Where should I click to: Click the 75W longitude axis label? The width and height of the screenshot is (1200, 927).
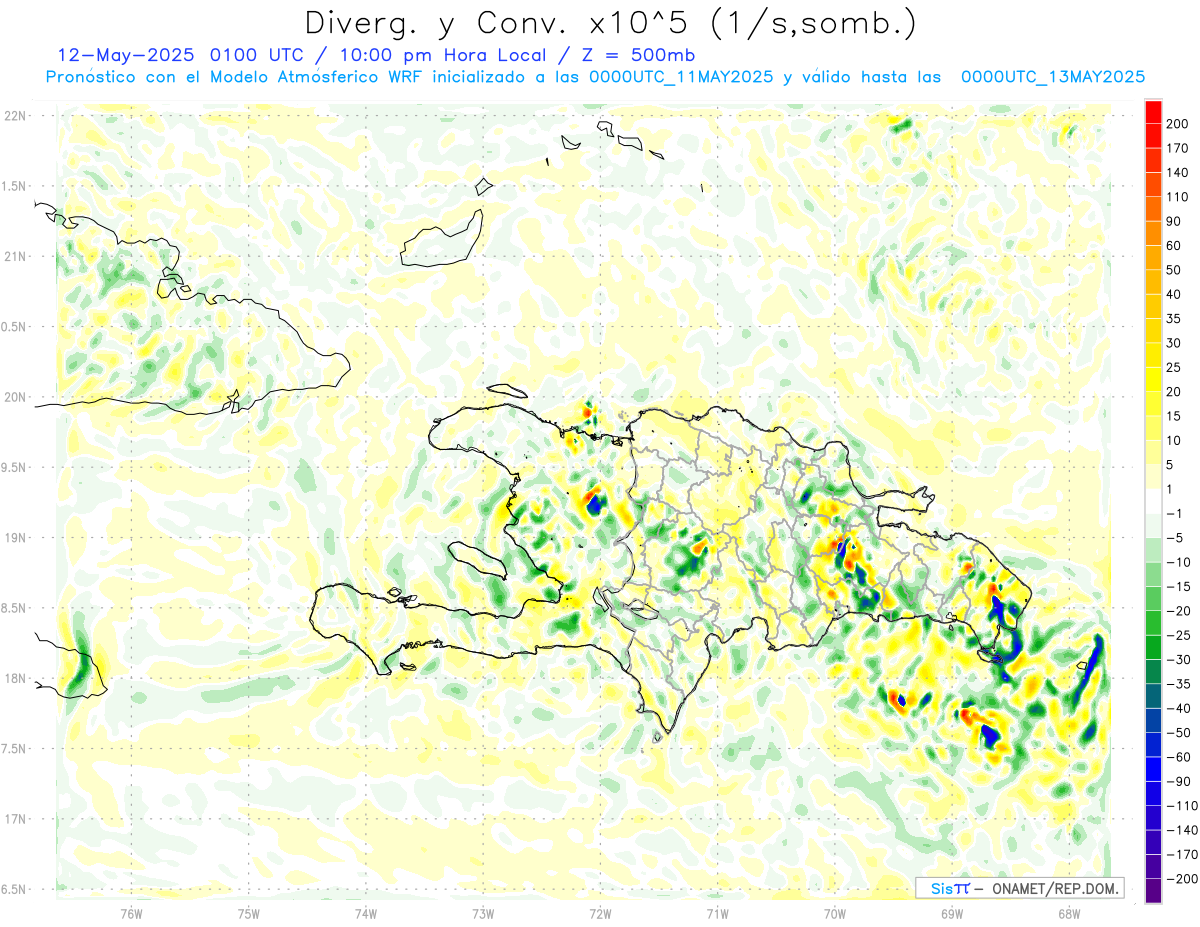[248, 913]
